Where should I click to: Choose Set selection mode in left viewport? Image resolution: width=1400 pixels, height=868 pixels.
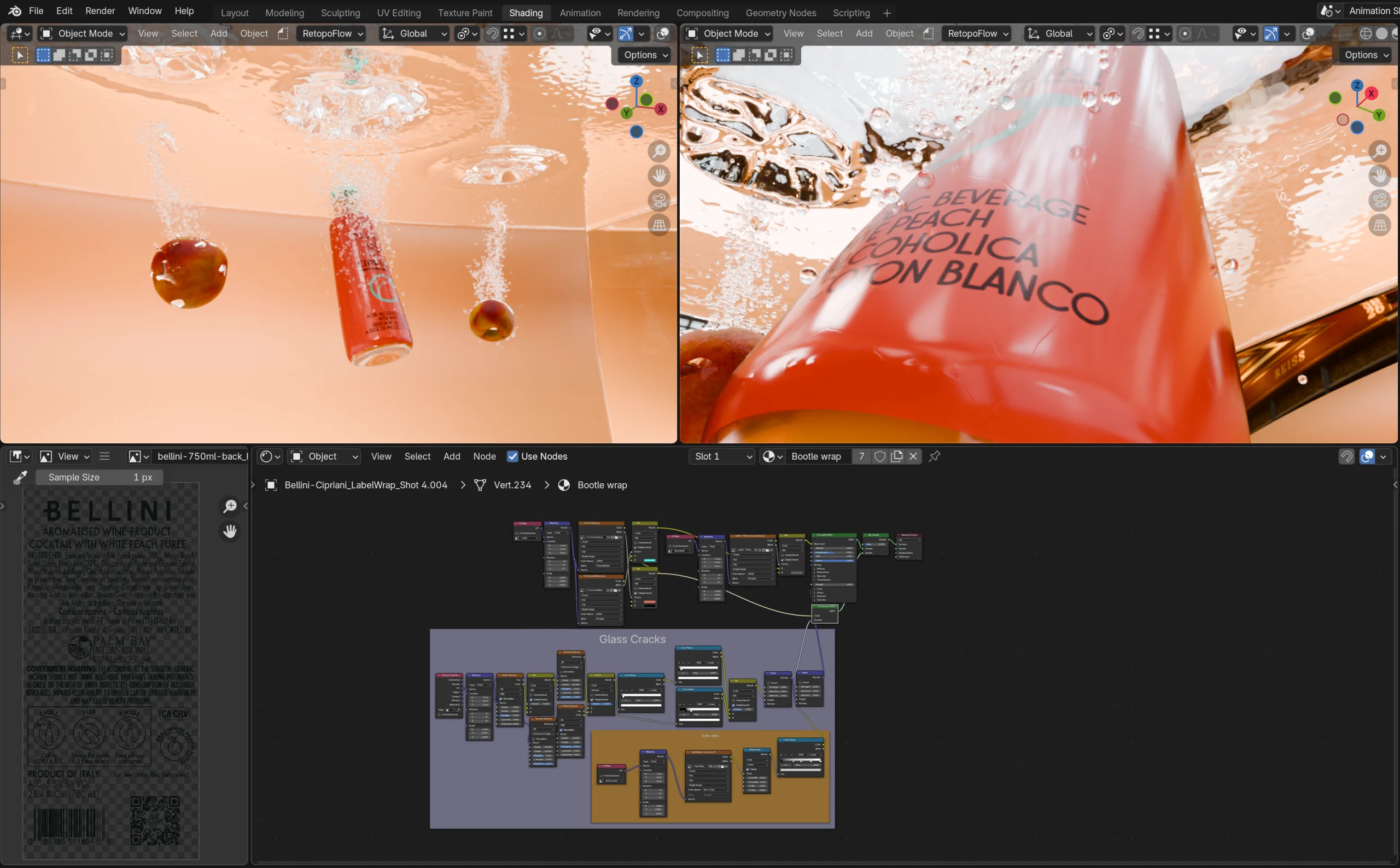click(43, 55)
